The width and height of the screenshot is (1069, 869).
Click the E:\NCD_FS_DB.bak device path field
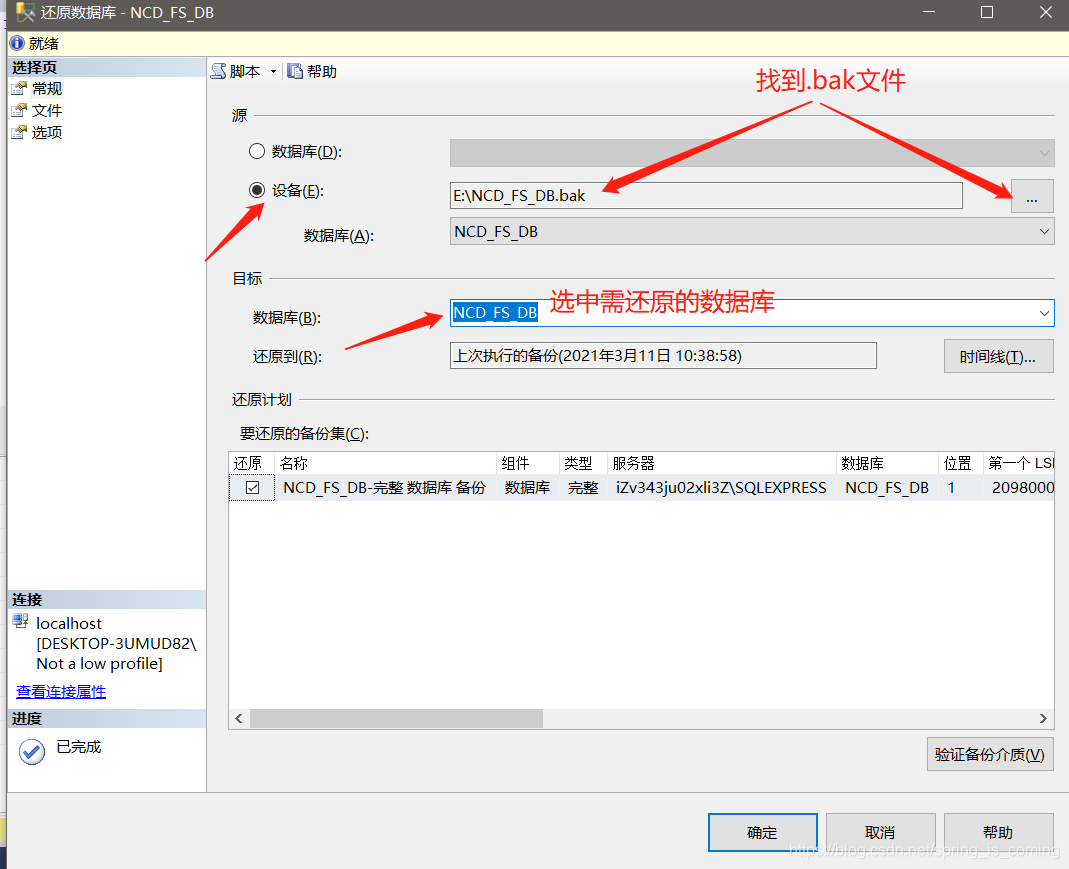click(x=706, y=196)
